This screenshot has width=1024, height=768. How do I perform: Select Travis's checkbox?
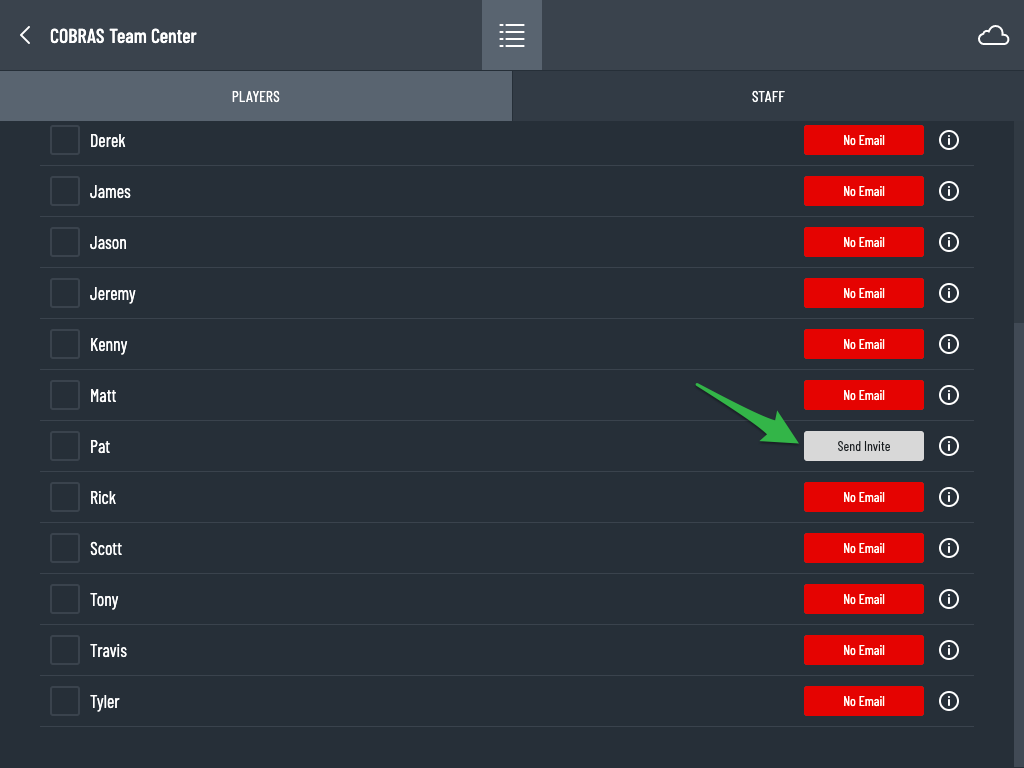point(65,650)
